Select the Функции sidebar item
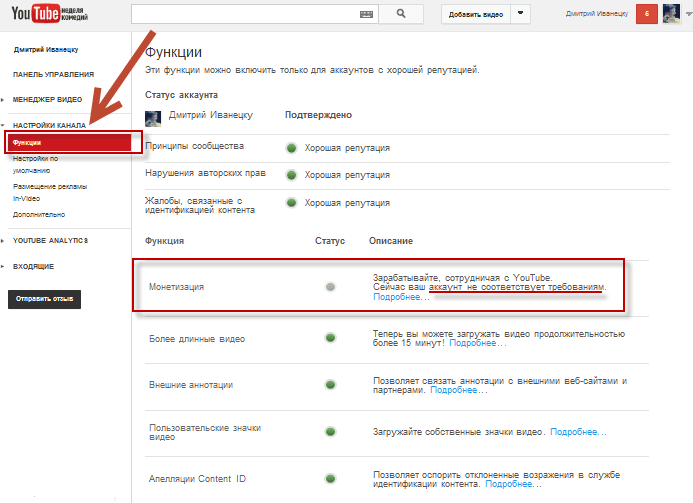This screenshot has width=693, height=503. click(69, 142)
